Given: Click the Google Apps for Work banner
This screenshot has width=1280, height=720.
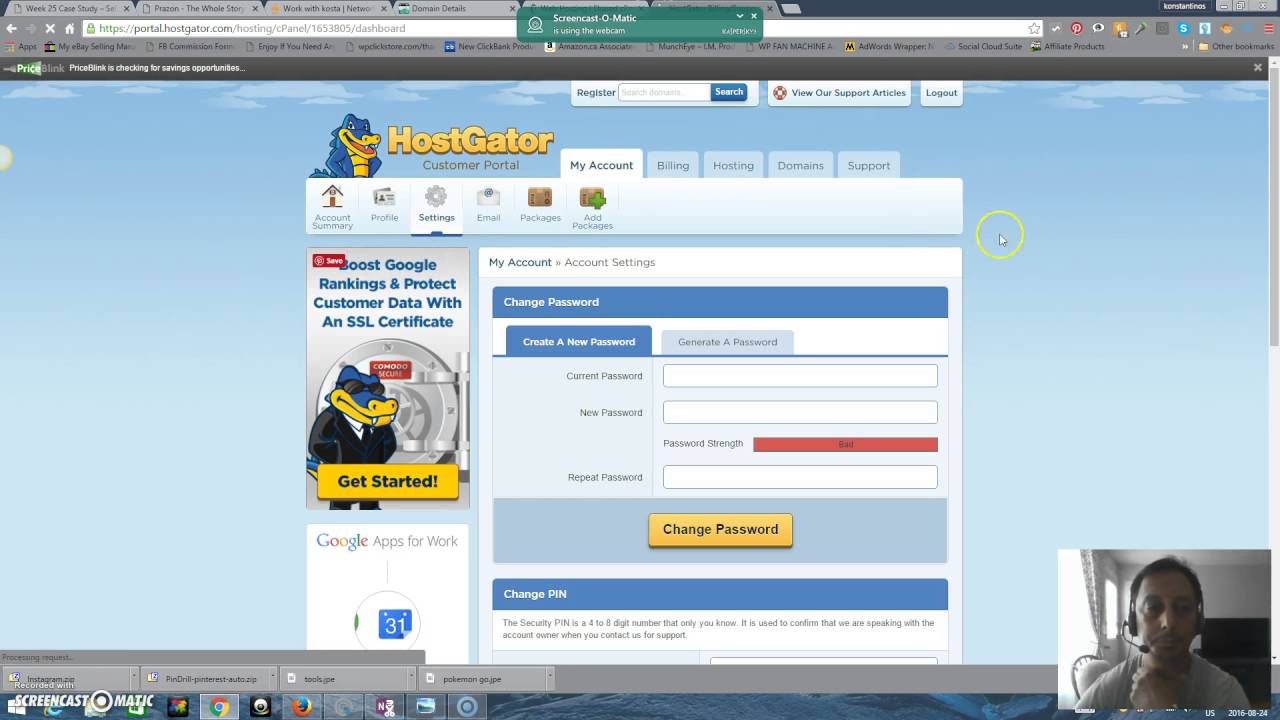Looking at the screenshot, I should pyautogui.click(x=387, y=541).
